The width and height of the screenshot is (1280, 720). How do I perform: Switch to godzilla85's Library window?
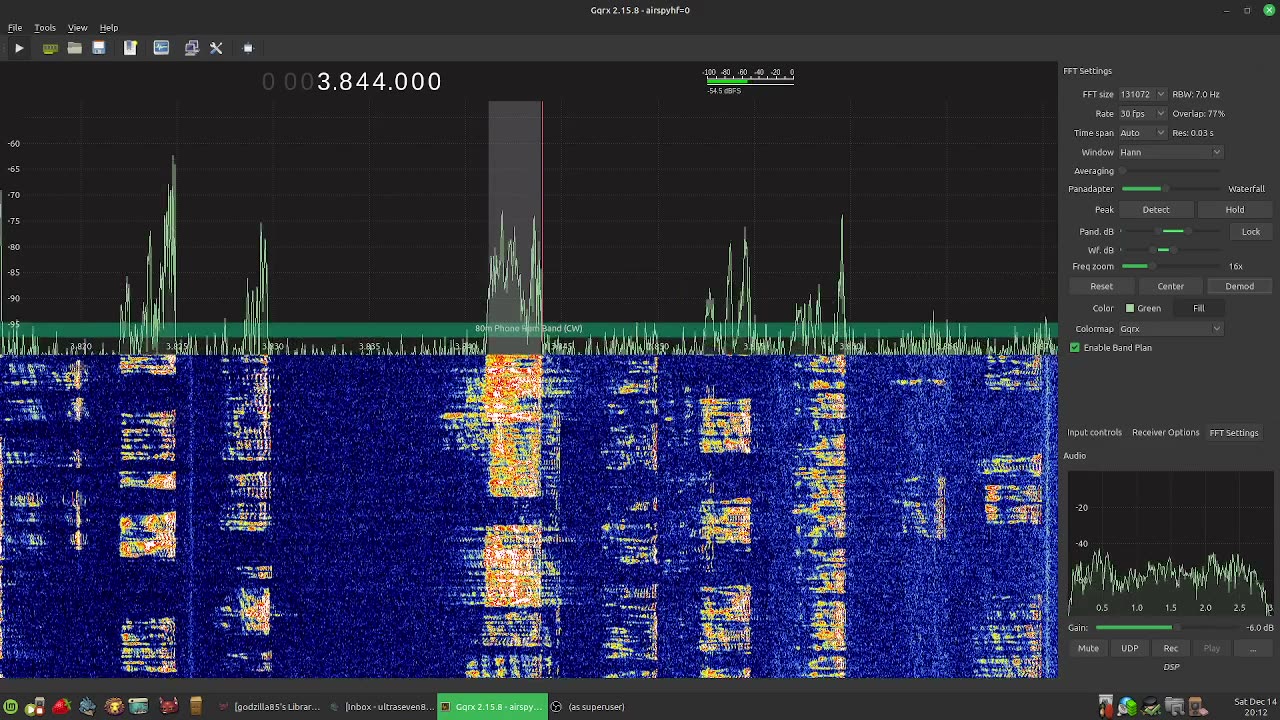click(x=268, y=707)
